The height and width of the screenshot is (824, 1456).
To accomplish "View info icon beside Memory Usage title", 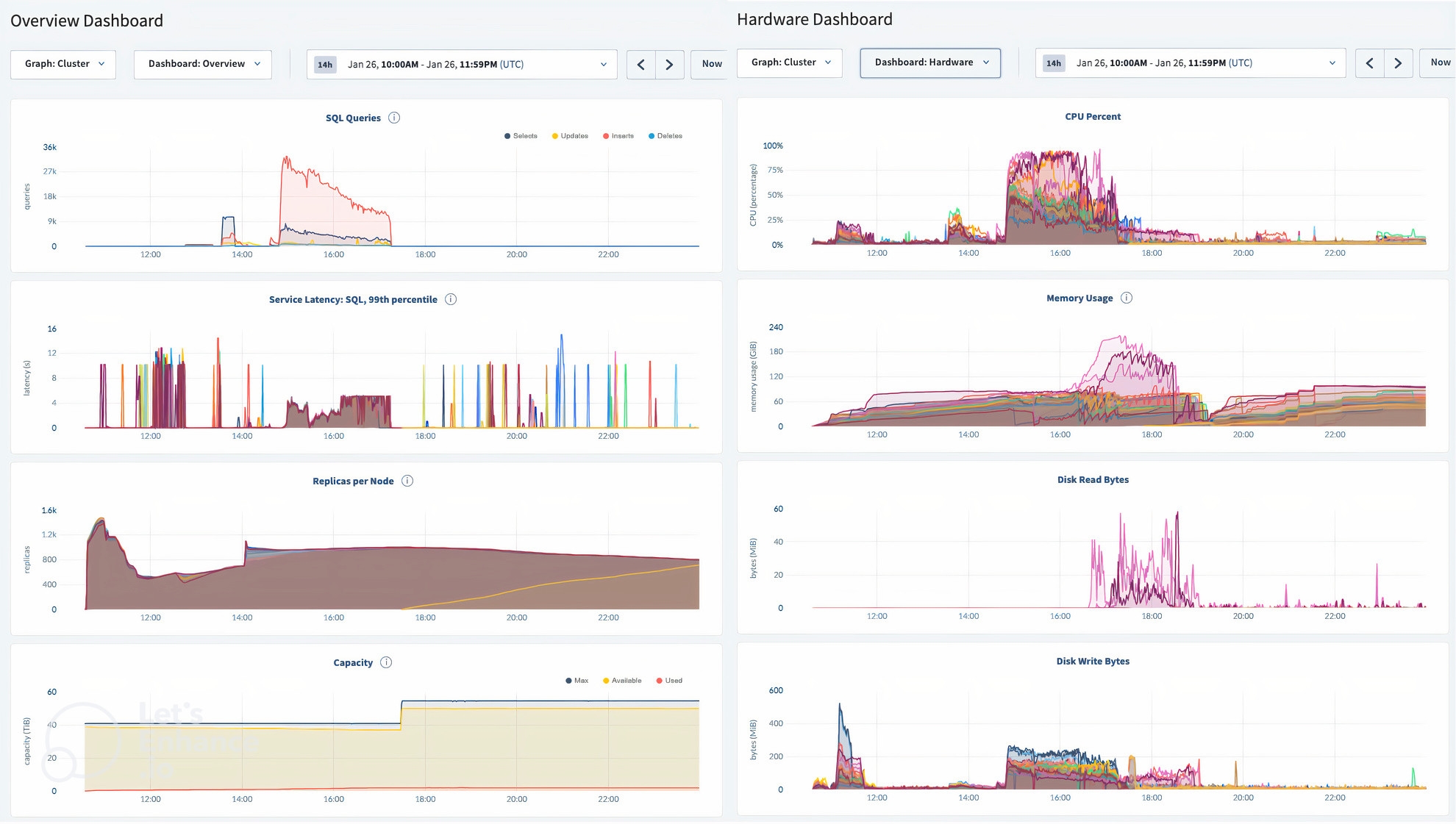I will 1127,298.
